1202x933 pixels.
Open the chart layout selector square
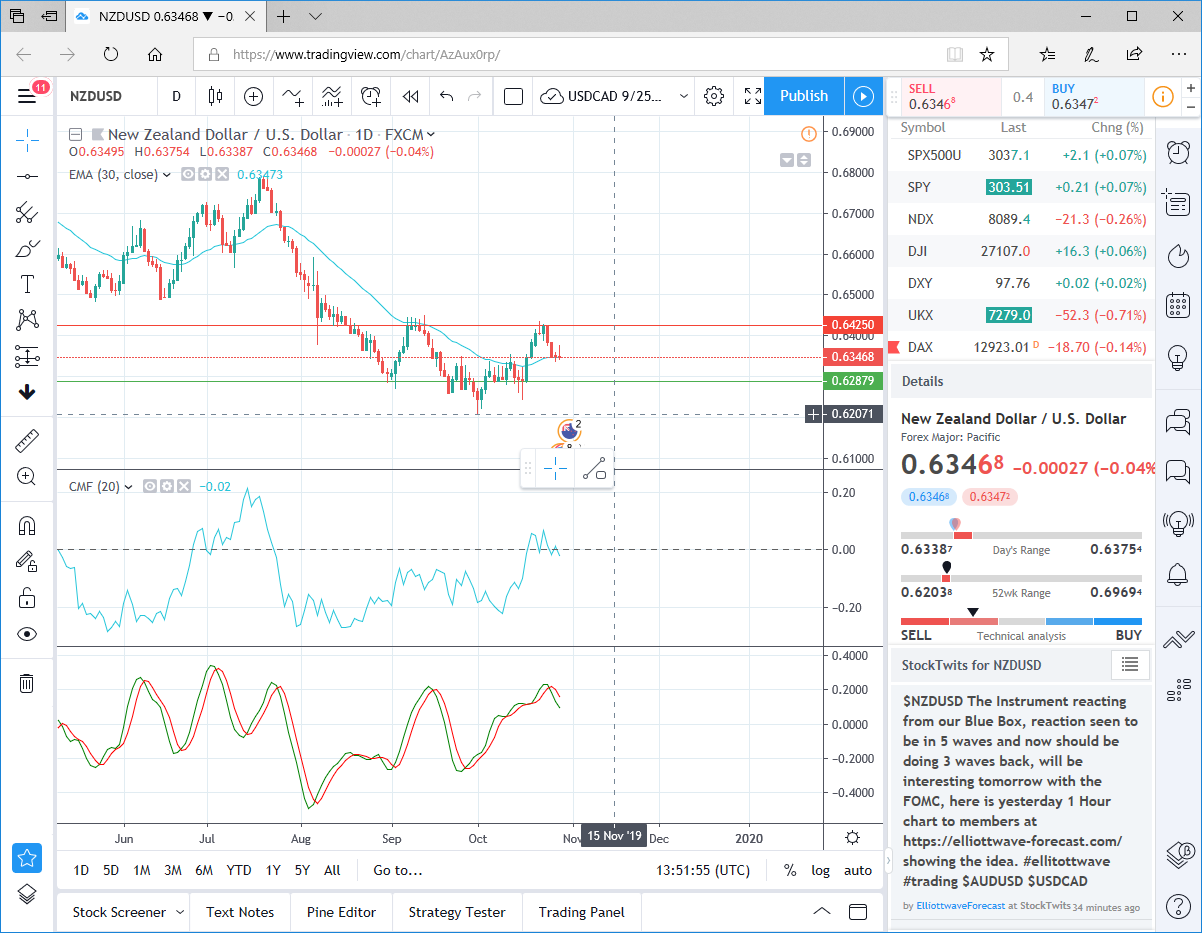coord(513,96)
